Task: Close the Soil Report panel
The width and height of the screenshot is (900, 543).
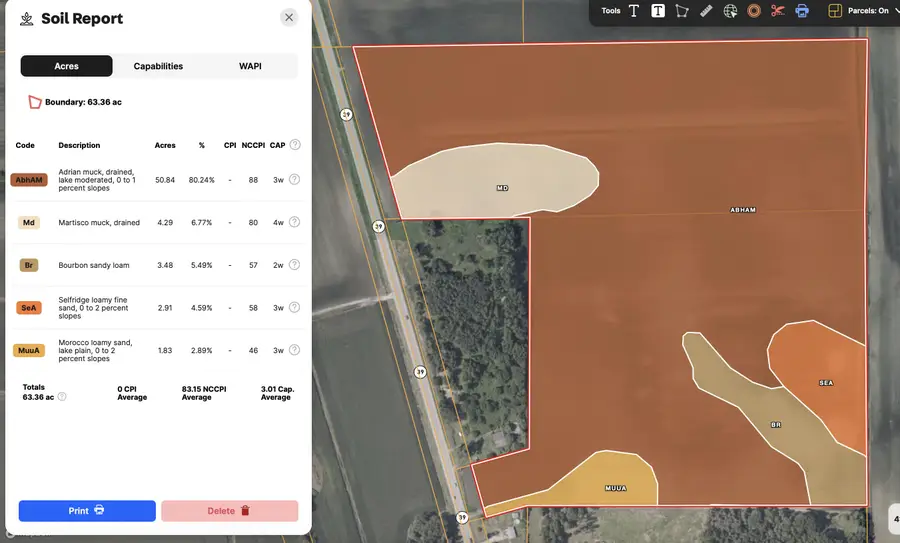Action: [x=289, y=17]
